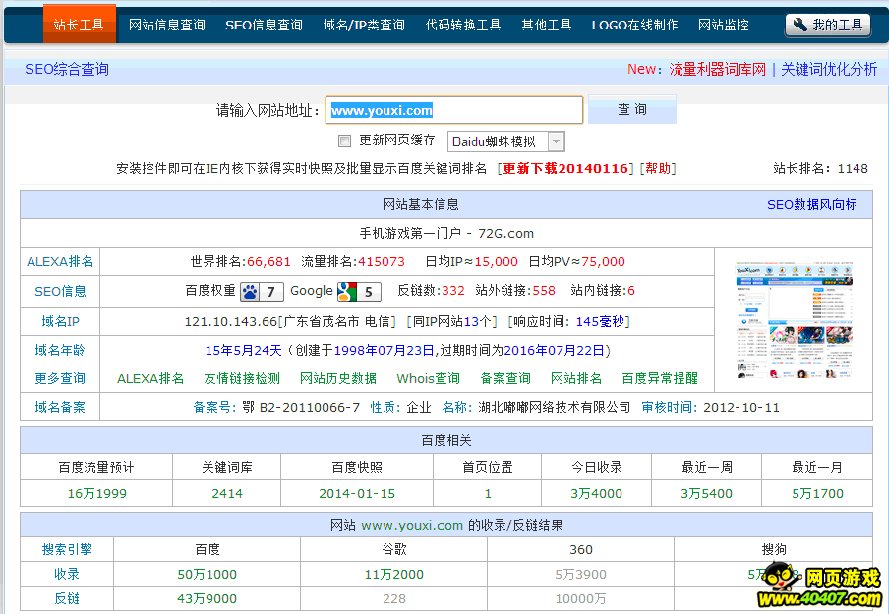Click the 最近一月 value 5万1700
This screenshot has height=614, width=889.
point(818,493)
